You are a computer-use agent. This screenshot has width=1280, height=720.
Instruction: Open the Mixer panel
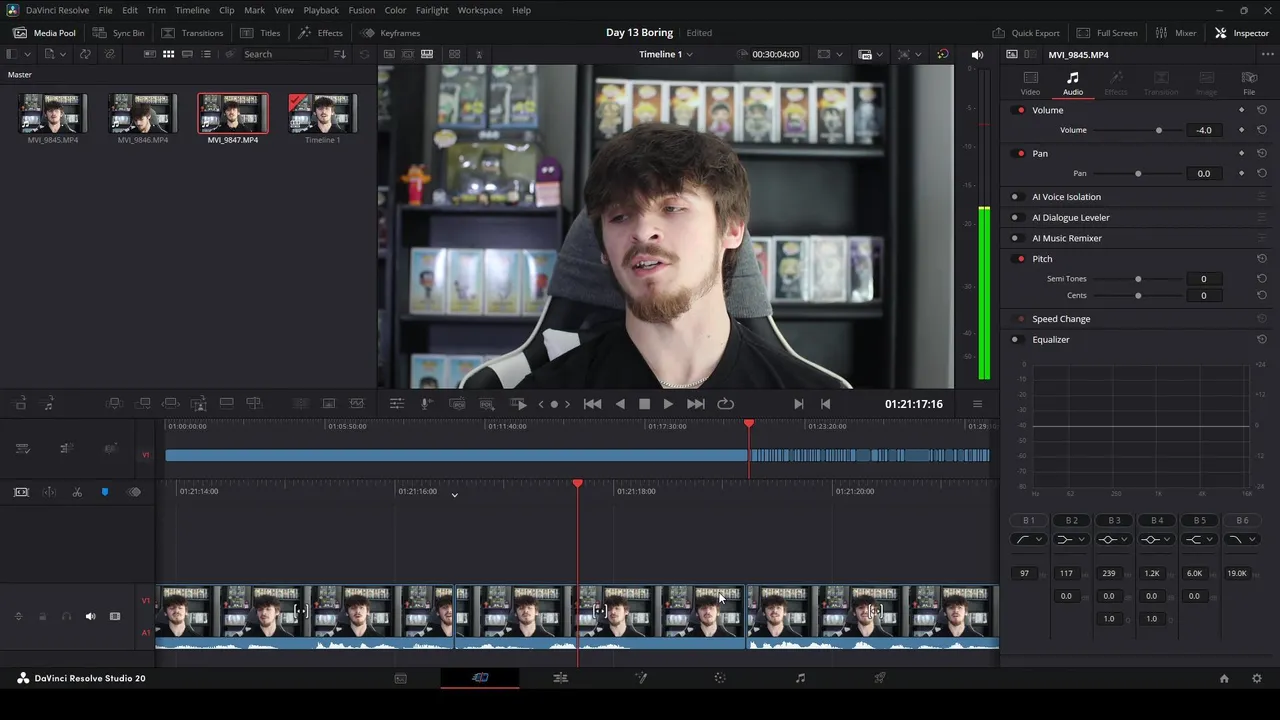pyautogui.click(x=1176, y=33)
